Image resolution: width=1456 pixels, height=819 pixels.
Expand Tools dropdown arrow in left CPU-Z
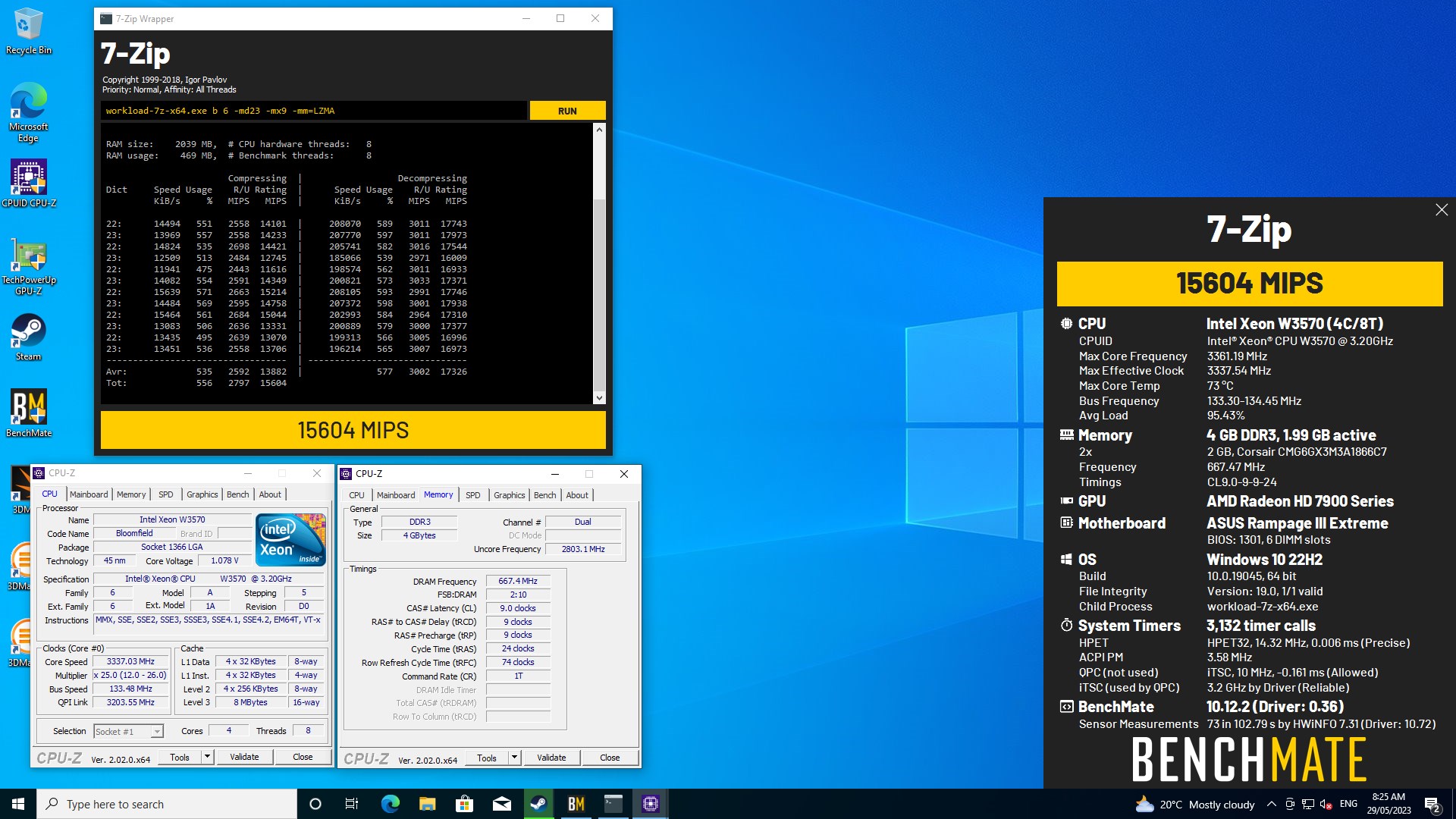click(x=207, y=758)
